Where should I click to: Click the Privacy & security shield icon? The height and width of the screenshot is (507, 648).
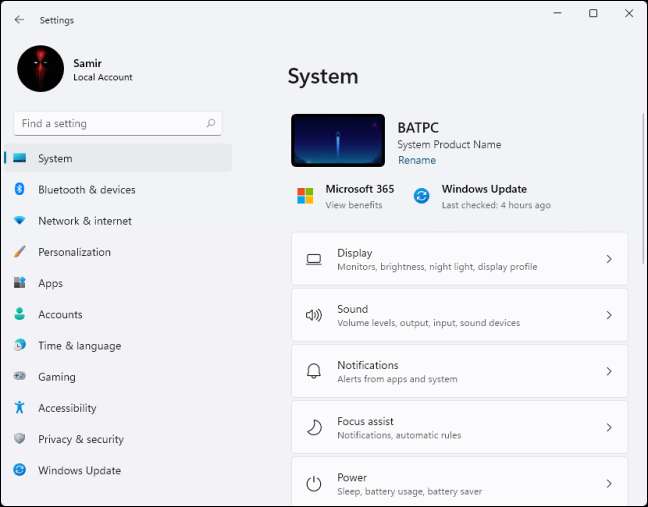pyautogui.click(x=19, y=439)
